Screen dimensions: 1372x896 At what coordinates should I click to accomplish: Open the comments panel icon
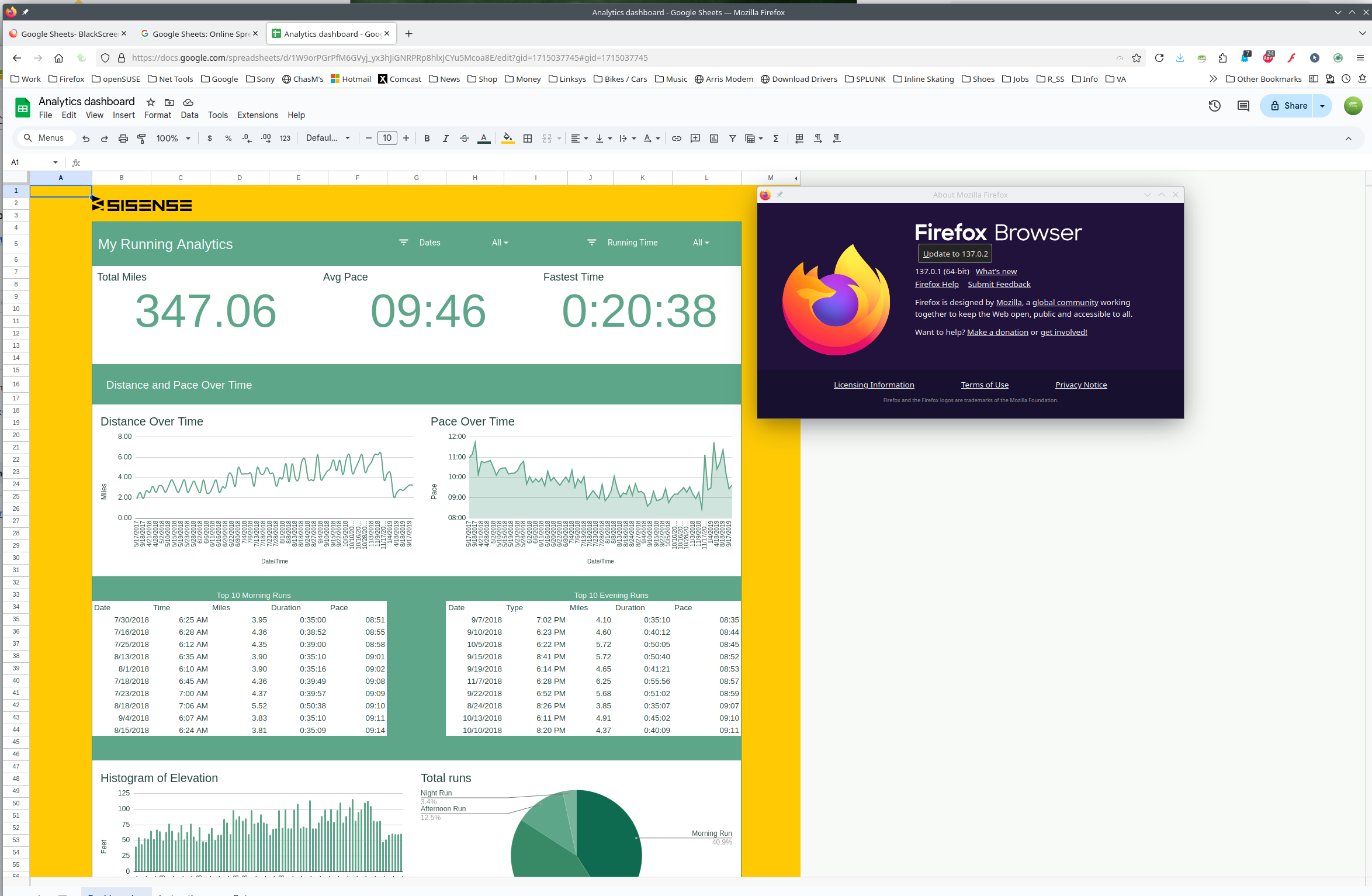click(1243, 106)
